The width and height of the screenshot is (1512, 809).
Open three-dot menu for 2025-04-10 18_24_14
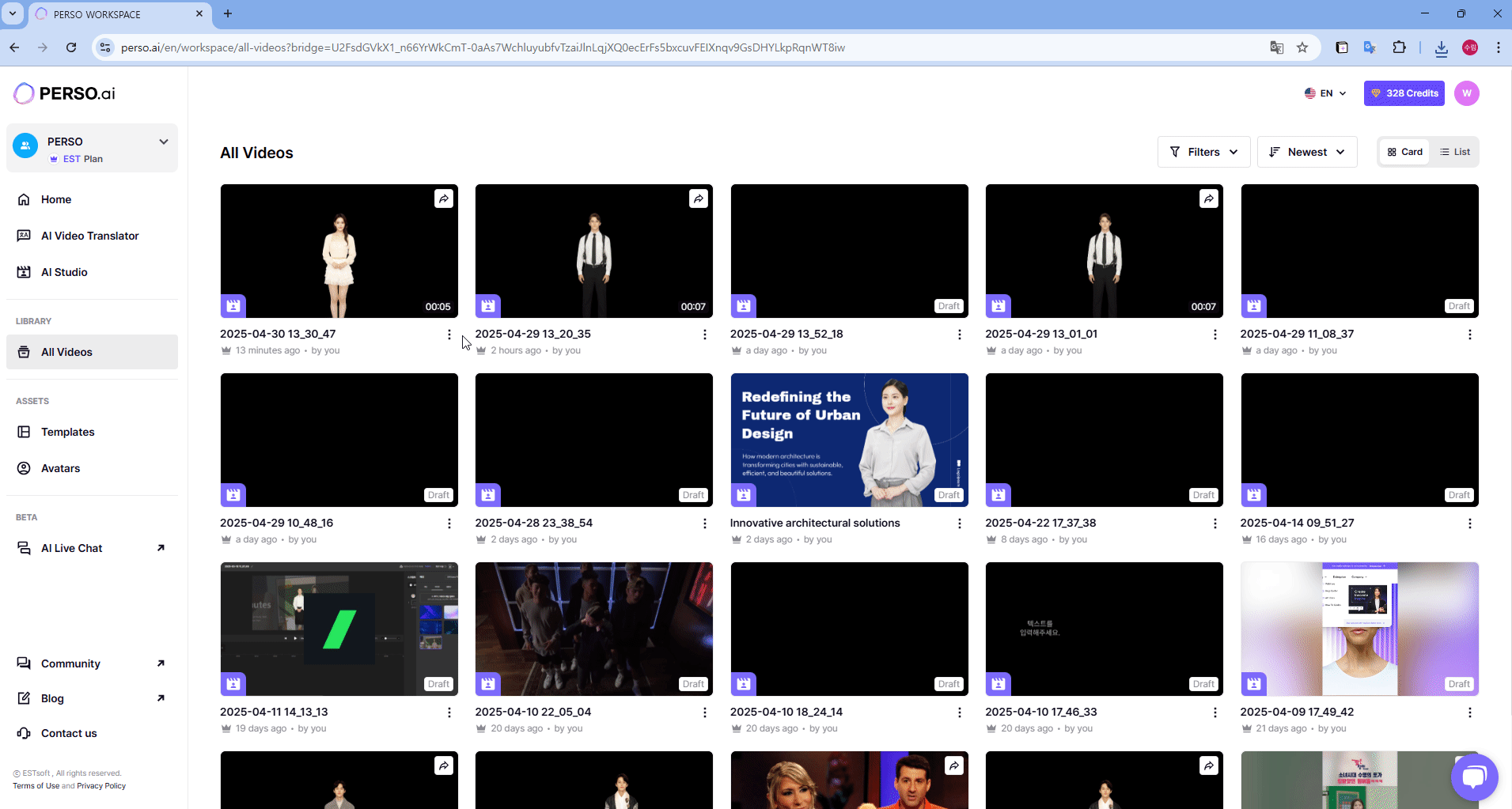[x=960, y=713]
